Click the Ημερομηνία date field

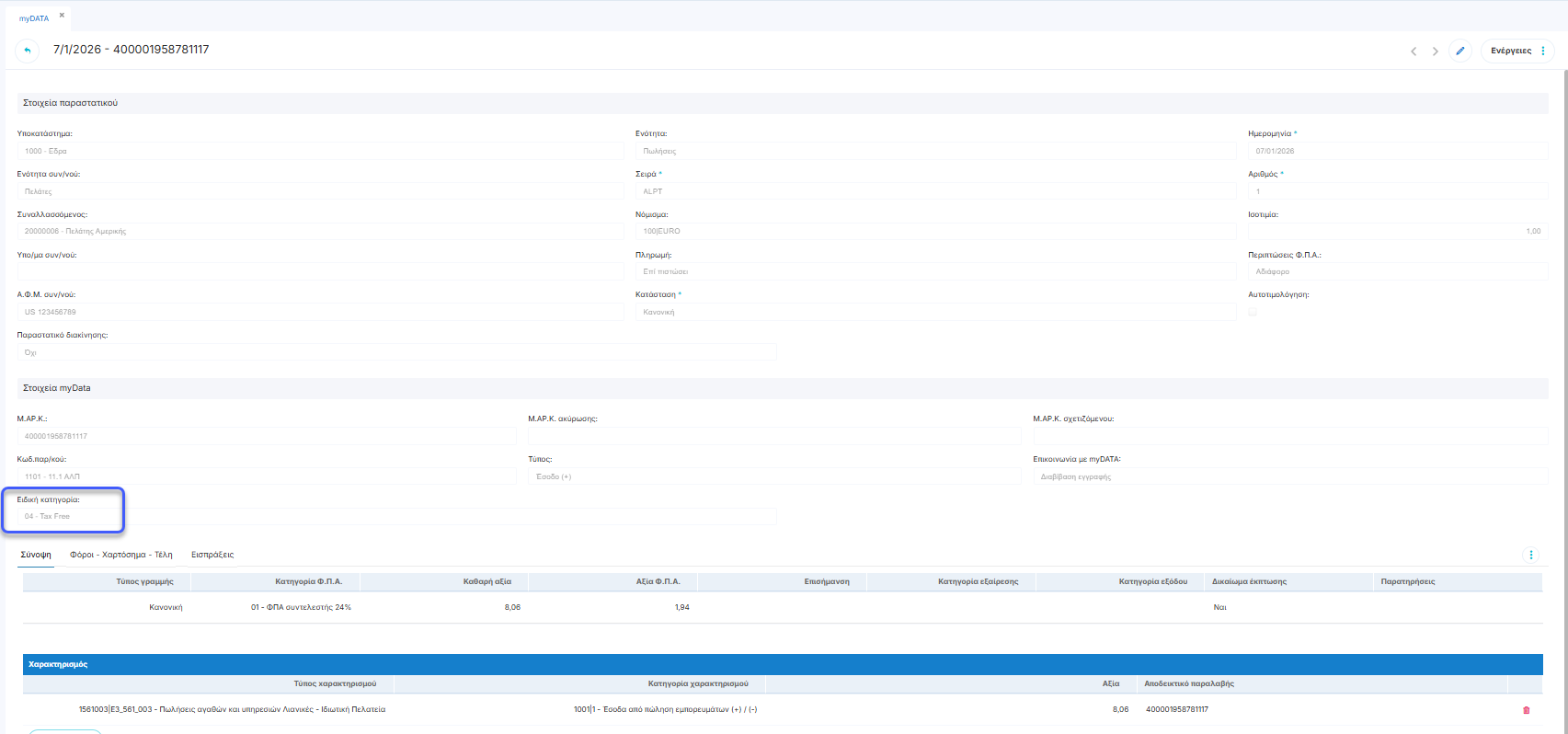1397,151
